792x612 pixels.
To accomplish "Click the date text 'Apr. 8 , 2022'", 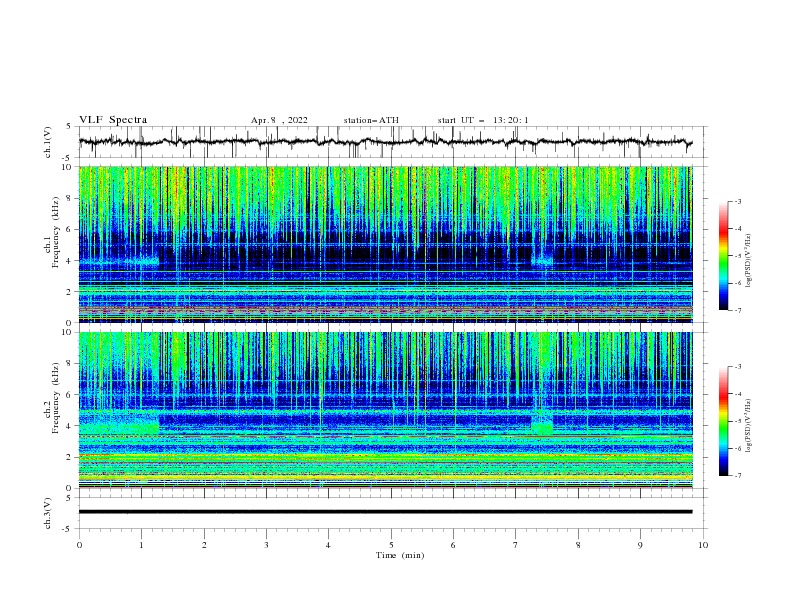I will 279,120.
